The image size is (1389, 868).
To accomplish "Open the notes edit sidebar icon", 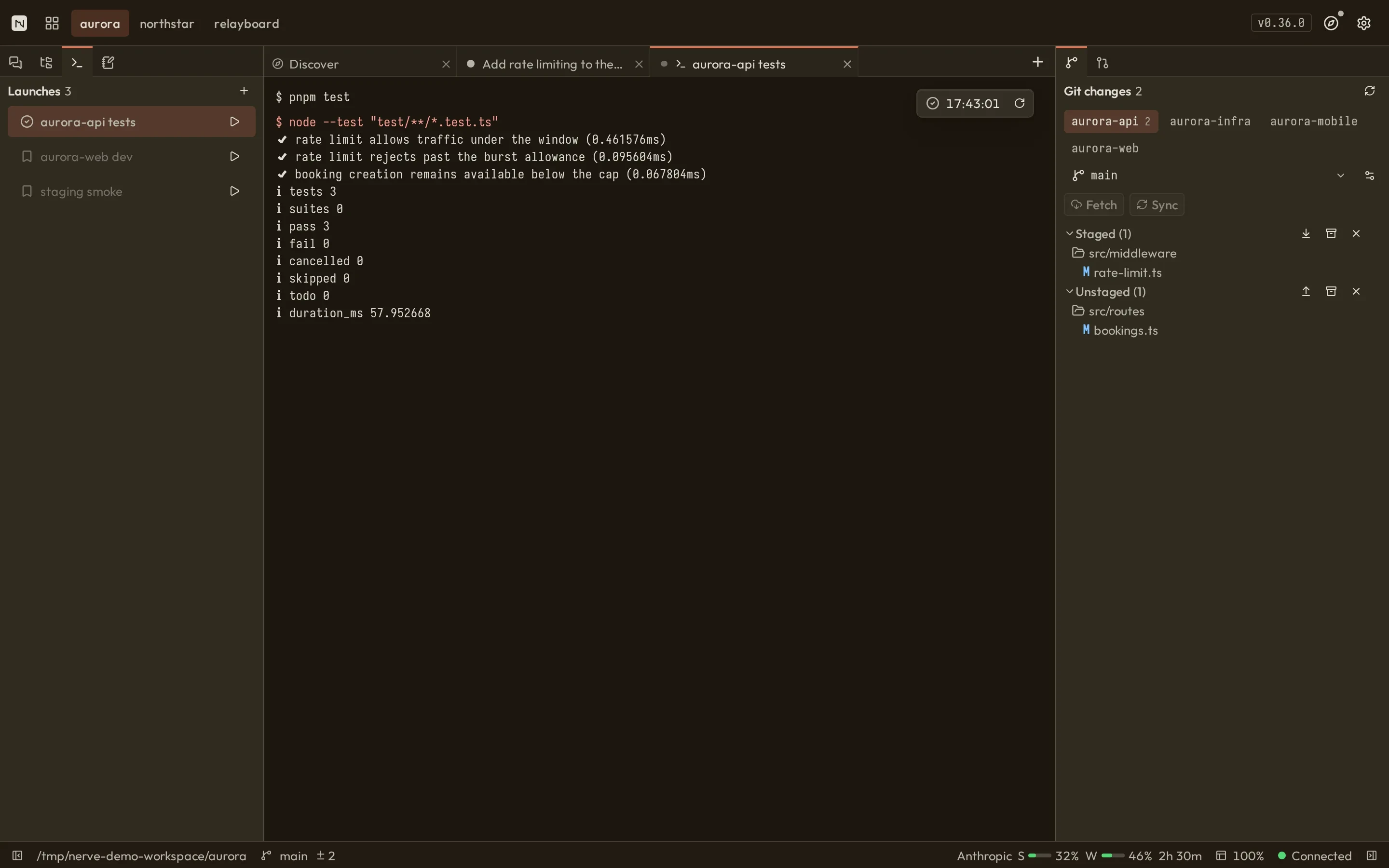I will click(x=108, y=63).
